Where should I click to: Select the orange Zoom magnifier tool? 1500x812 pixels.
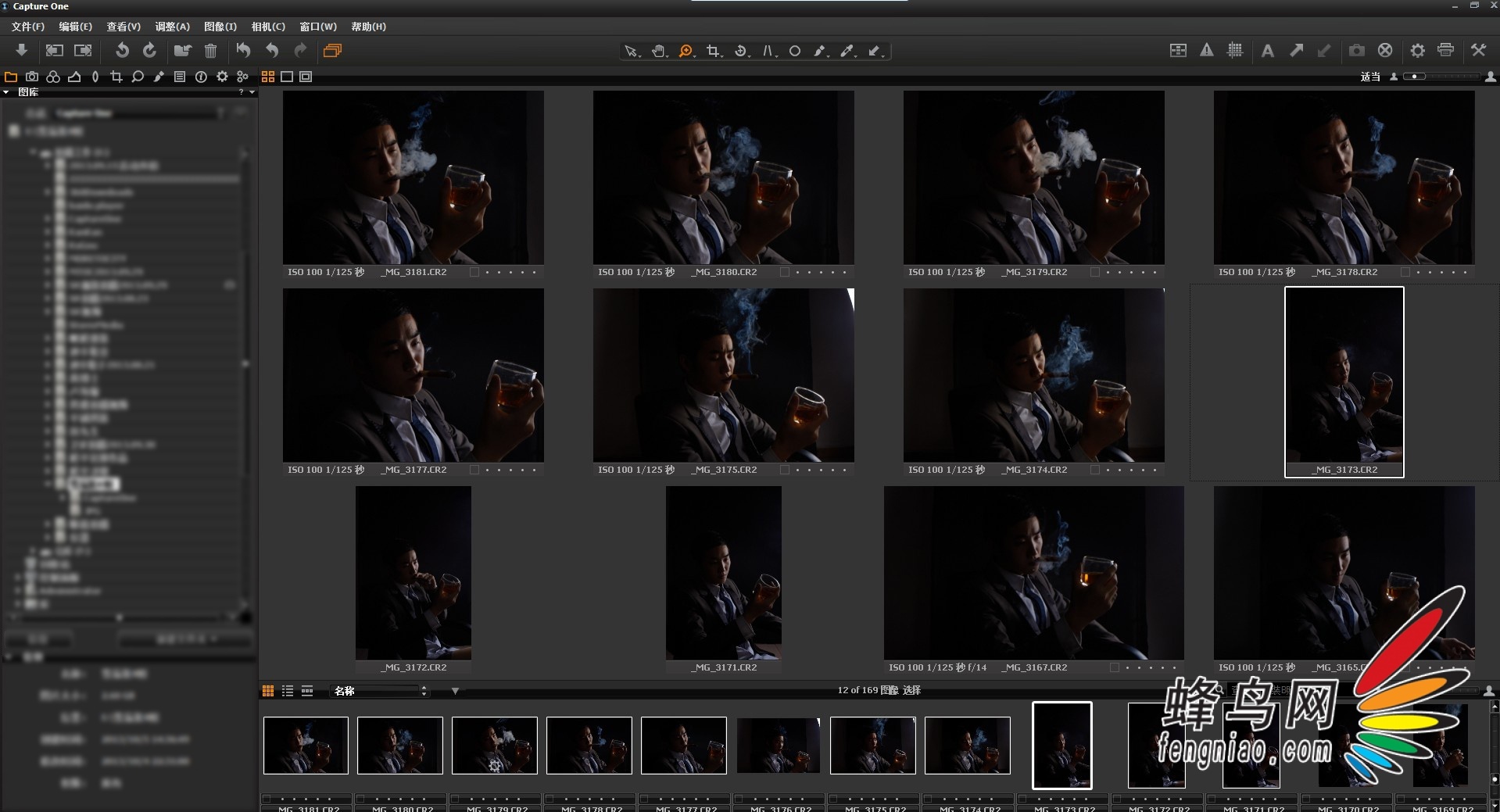(x=686, y=51)
